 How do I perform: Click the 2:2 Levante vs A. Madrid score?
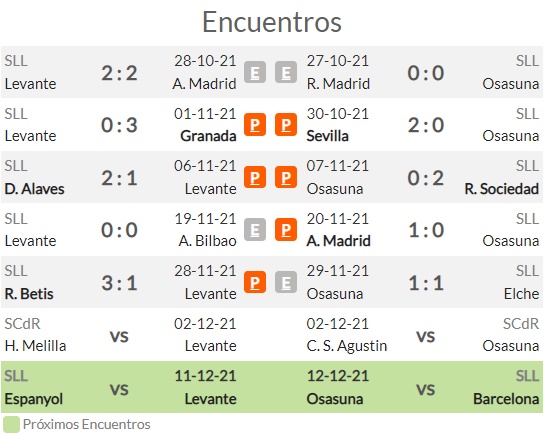tap(119, 73)
